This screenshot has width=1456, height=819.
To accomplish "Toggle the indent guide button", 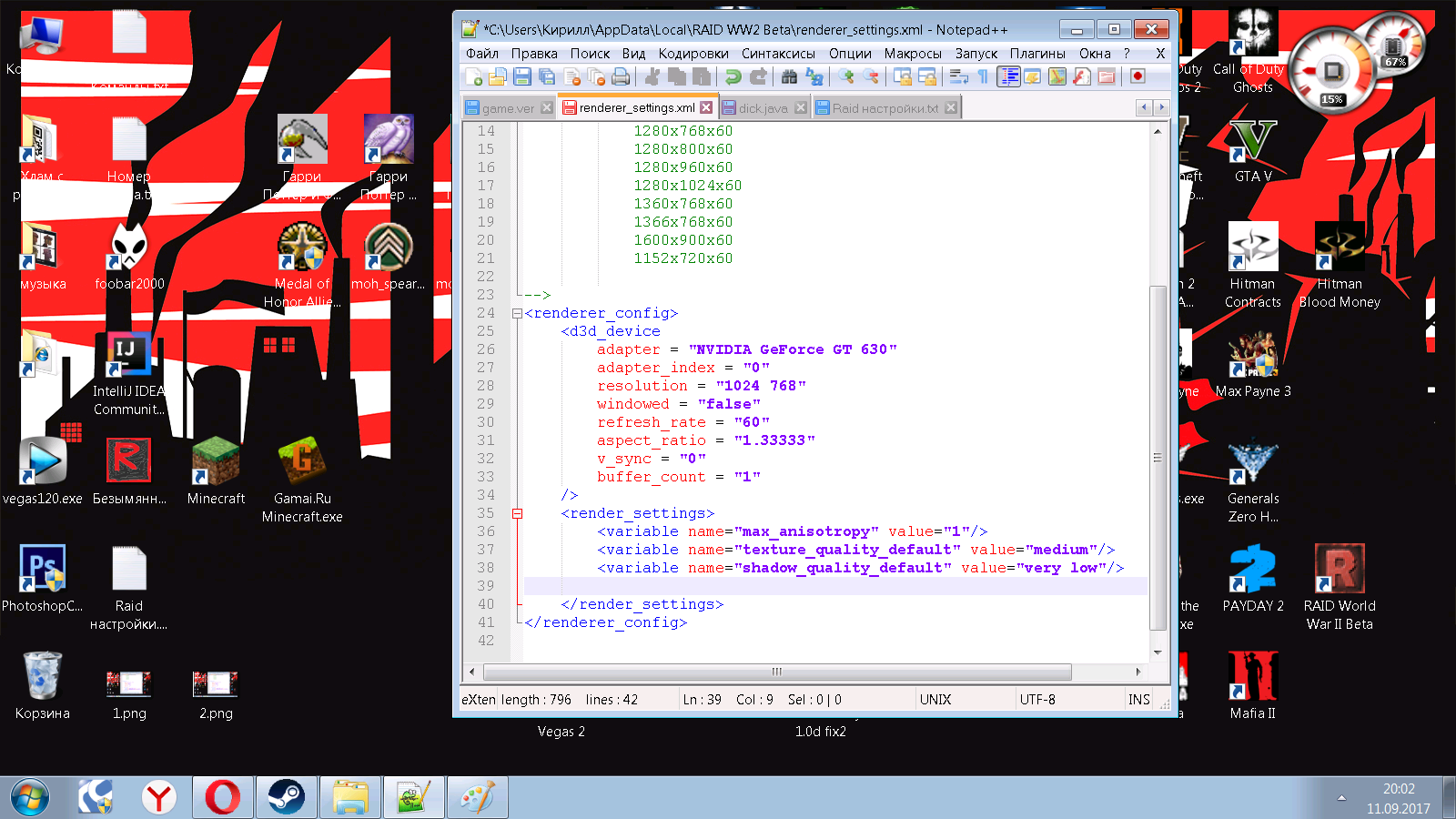I will point(1008,76).
